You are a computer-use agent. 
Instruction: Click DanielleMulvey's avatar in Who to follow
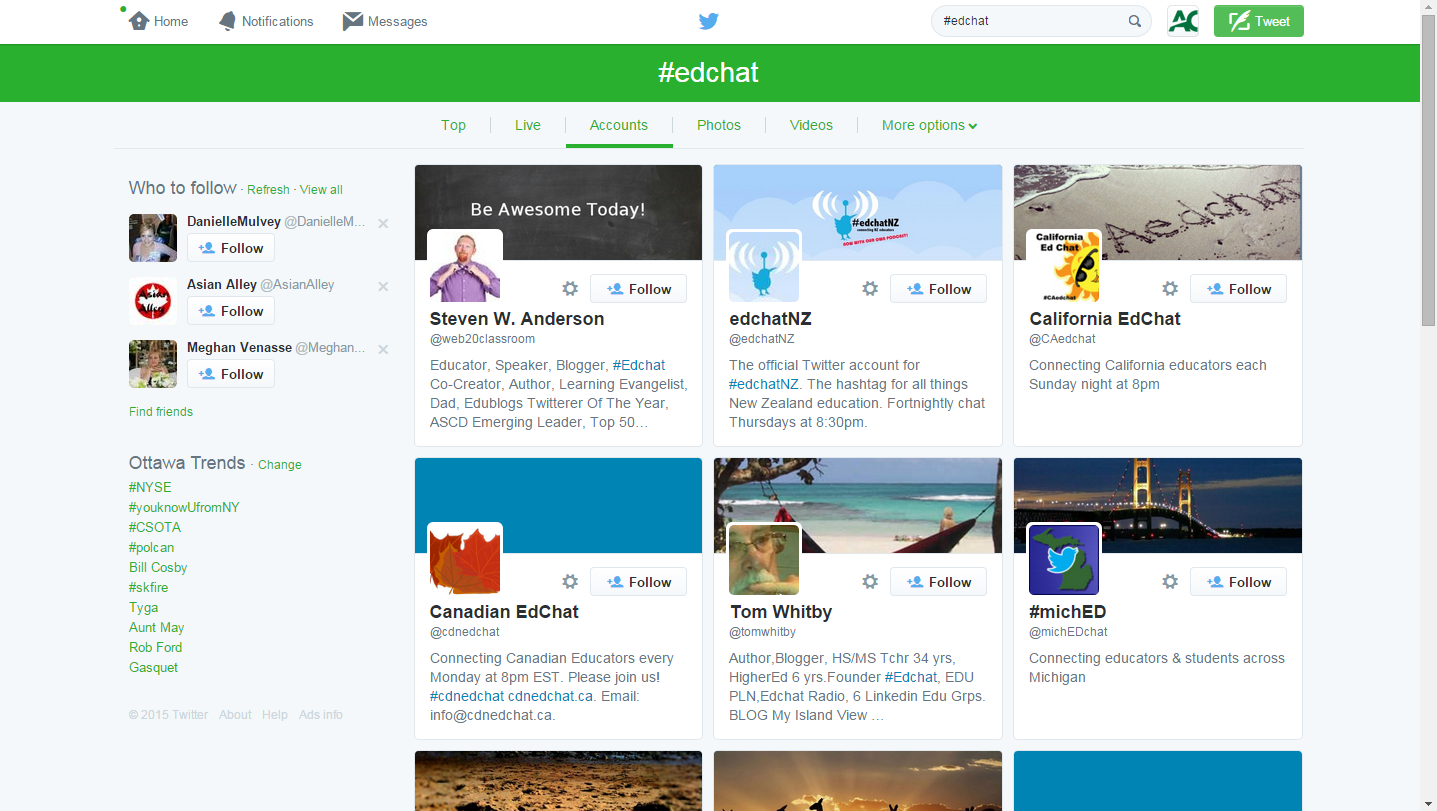(153, 238)
